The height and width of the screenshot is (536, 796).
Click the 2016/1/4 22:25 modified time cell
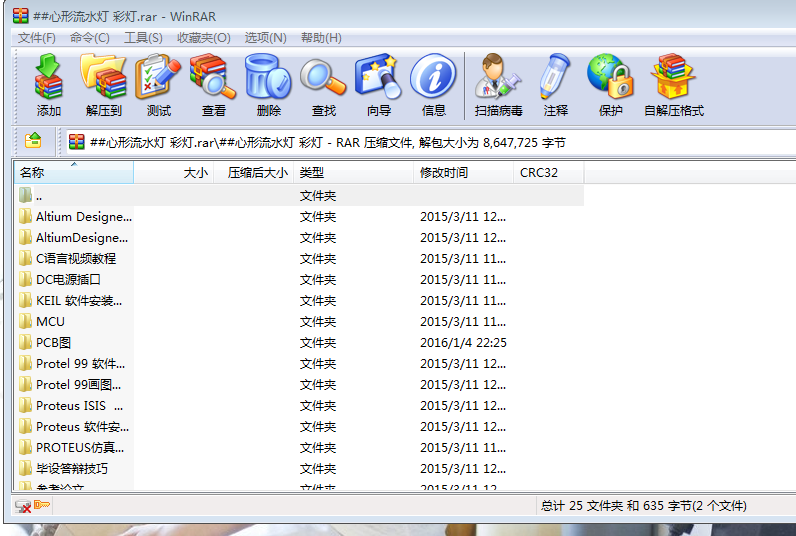tap(463, 343)
